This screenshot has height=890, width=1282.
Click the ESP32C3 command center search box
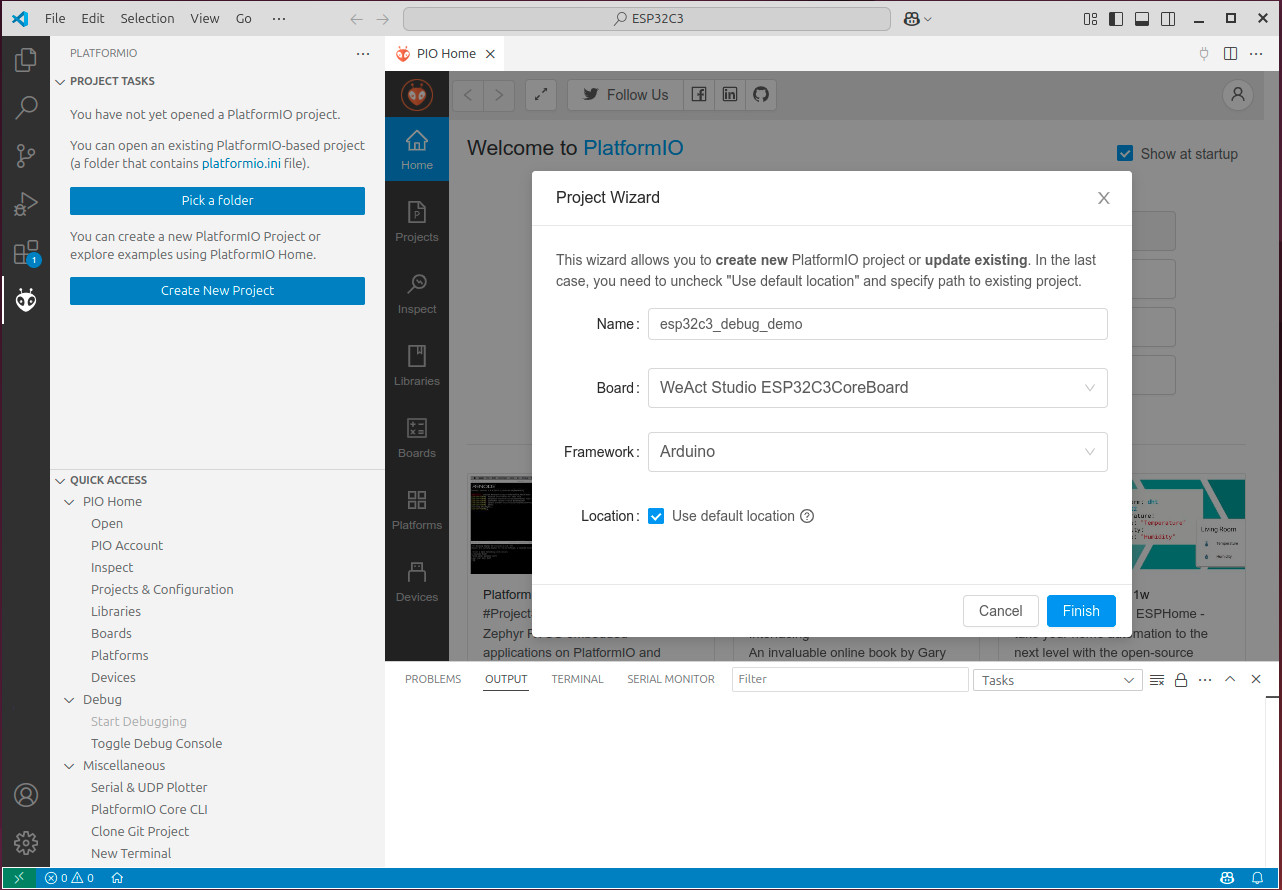point(647,19)
